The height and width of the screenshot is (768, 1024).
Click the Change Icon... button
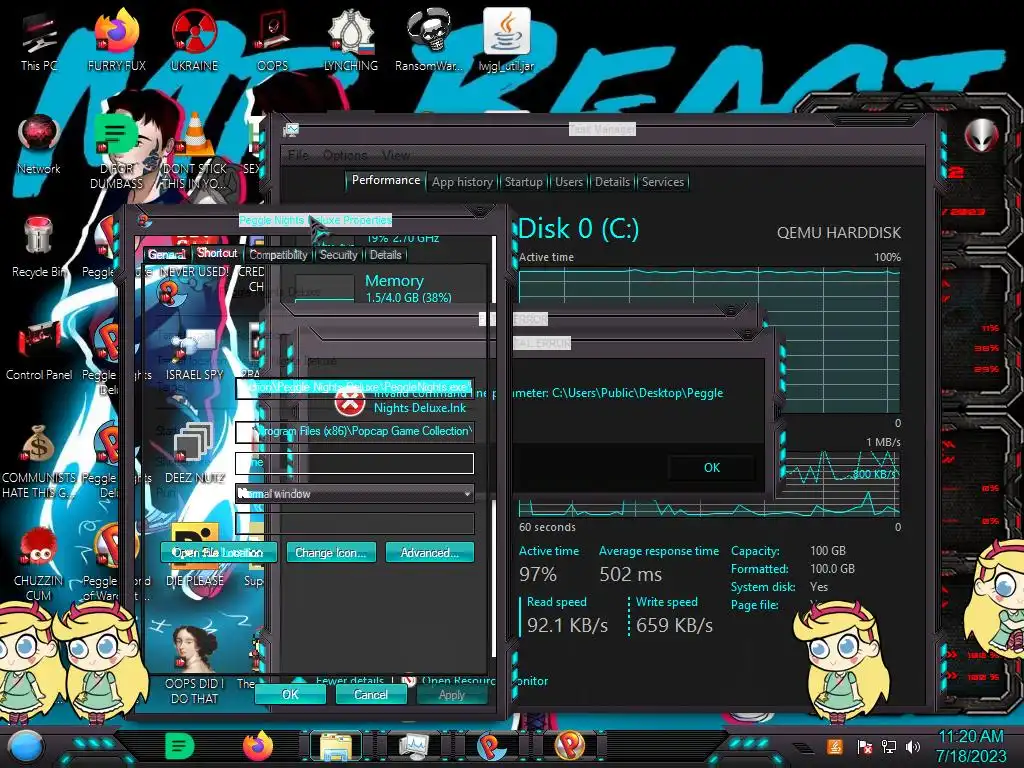pyautogui.click(x=330, y=552)
